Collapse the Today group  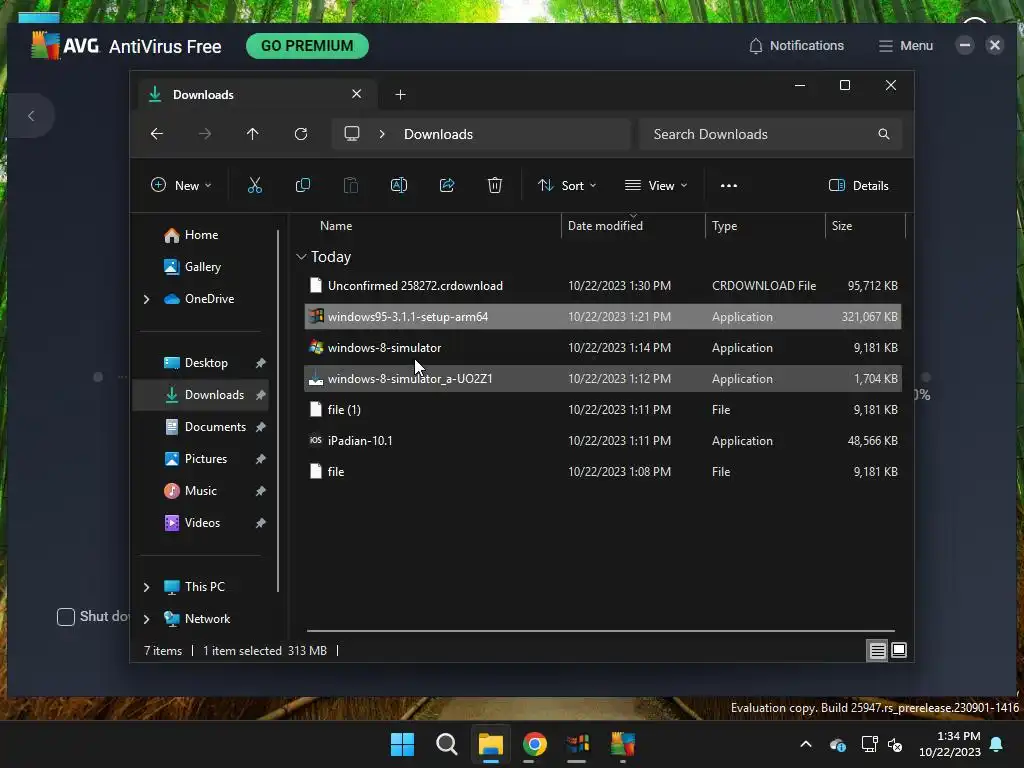(x=301, y=257)
